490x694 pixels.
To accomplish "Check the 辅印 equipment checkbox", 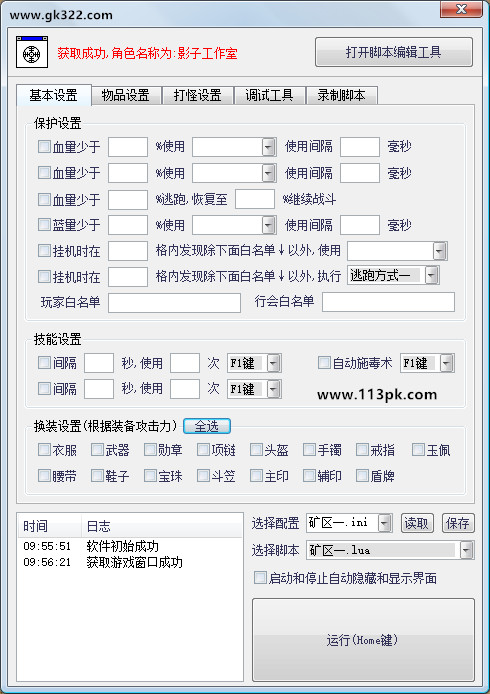I will (x=309, y=476).
